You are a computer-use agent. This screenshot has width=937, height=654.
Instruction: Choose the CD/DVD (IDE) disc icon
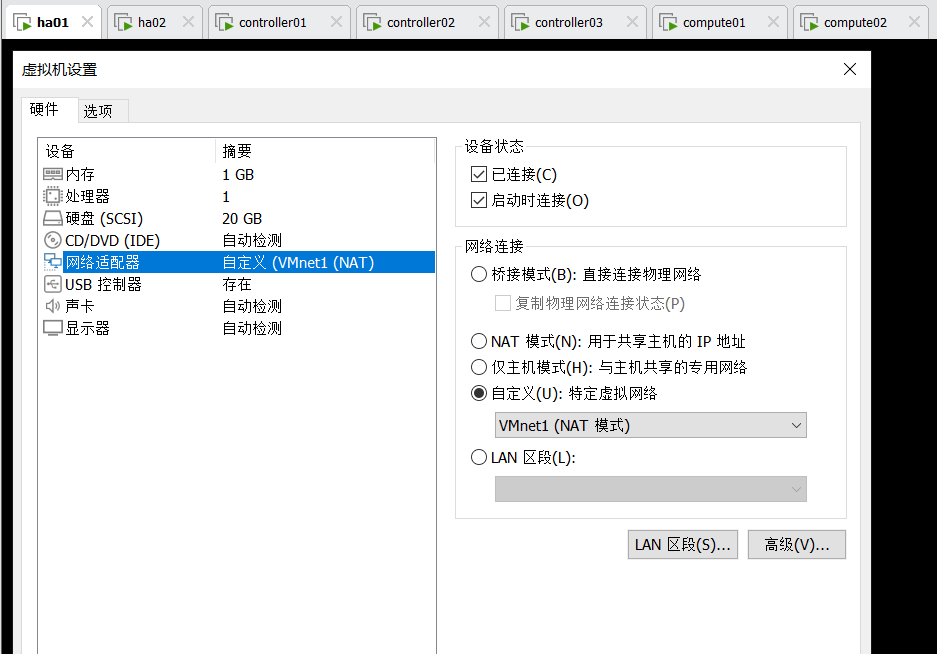pos(53,240)
